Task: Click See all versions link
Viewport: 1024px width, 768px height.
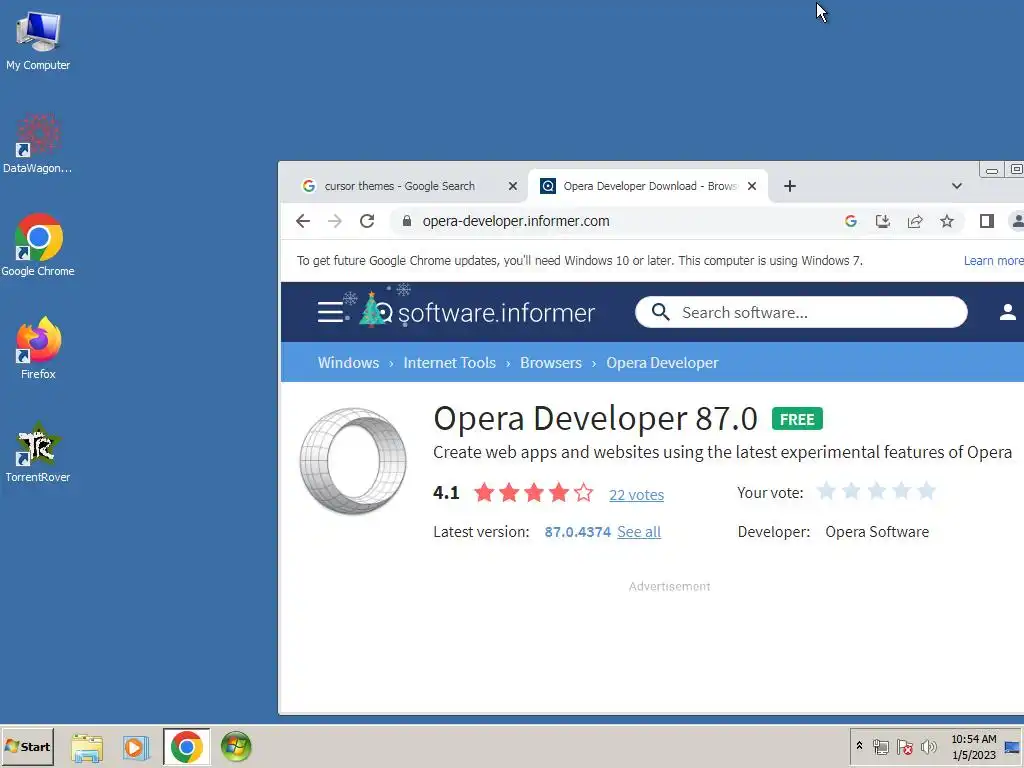Action: (x=639, y=532)
